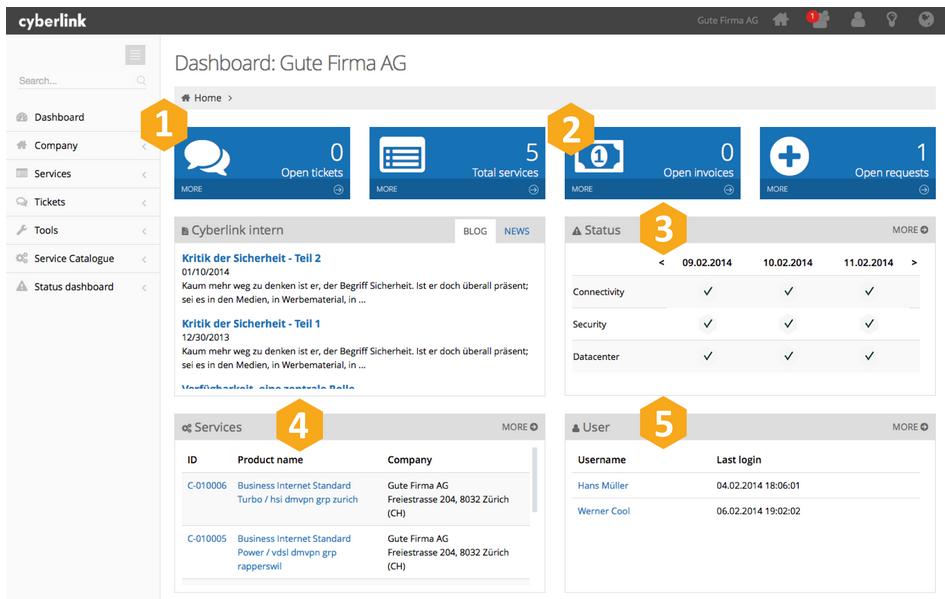Click MORE arrow on Open invoices tile
This screenshot has width=945, height=599.
pos(729,189)
